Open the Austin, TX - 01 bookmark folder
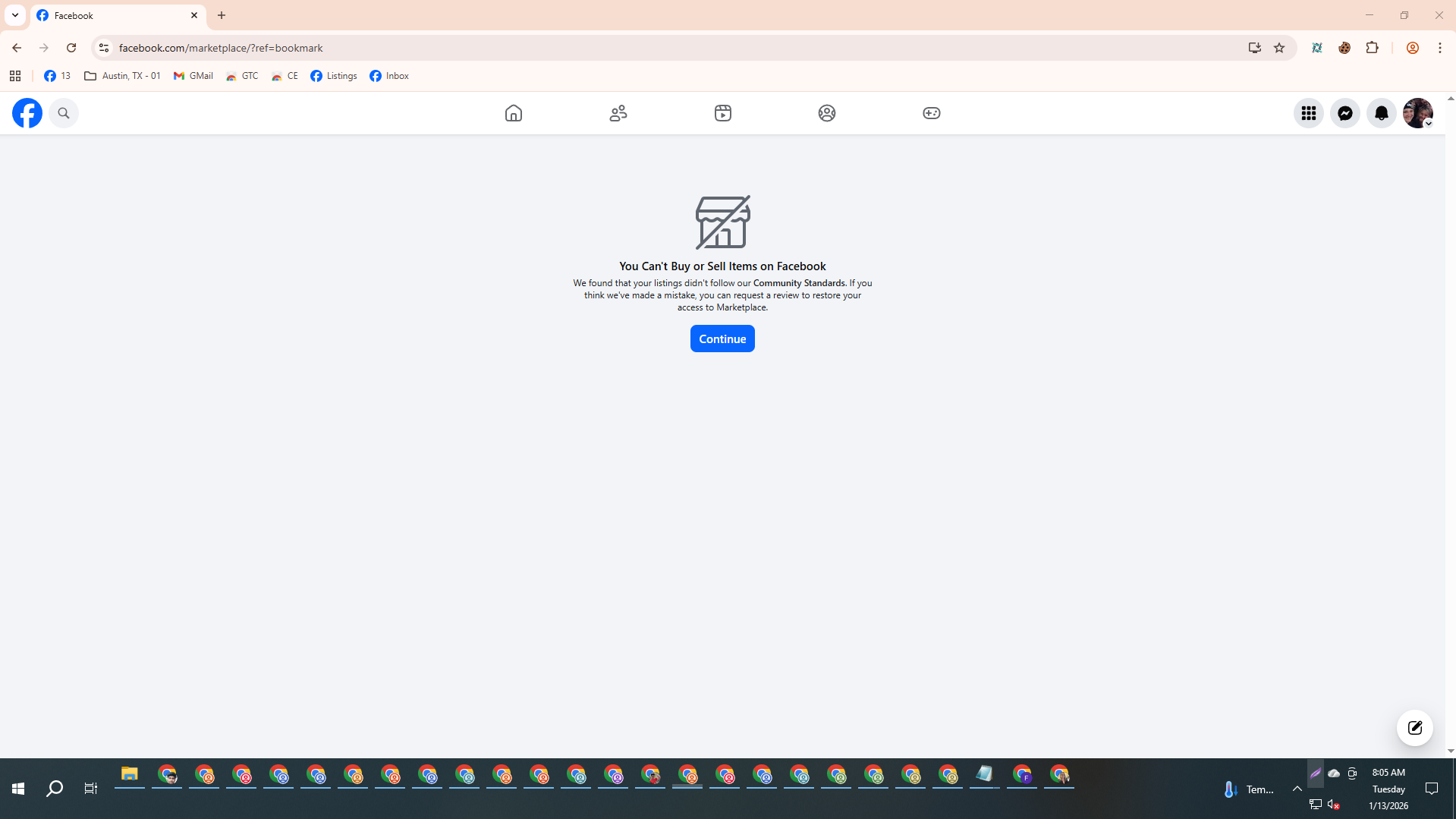The height and width of the screenshot is (819, 1456). [x=122, y=76]
